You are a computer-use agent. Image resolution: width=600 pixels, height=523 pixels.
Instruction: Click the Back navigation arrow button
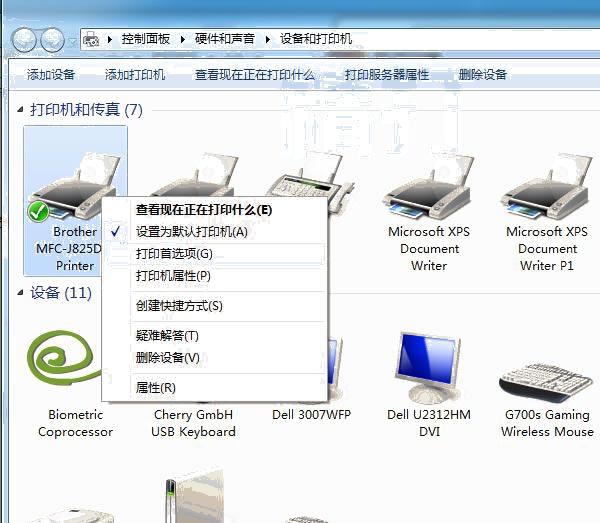coord(24,40)
